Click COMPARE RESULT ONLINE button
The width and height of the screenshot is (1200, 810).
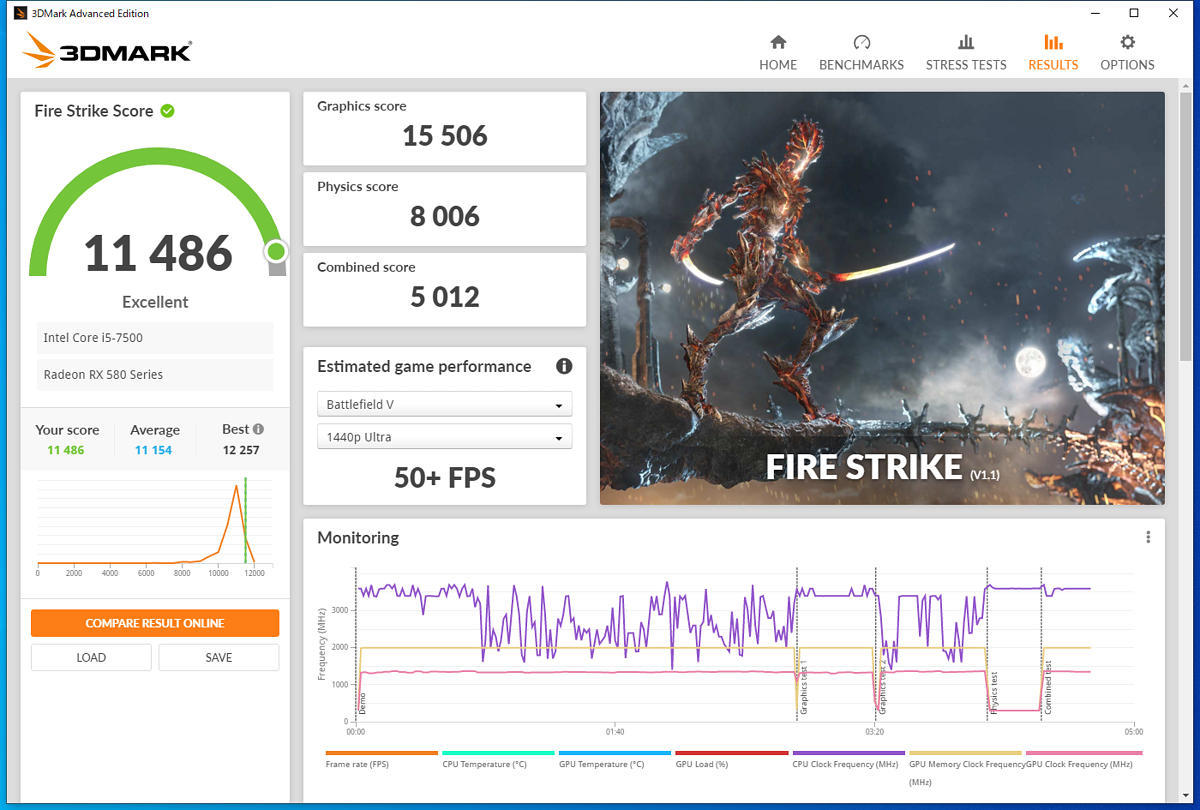[155, 623]
